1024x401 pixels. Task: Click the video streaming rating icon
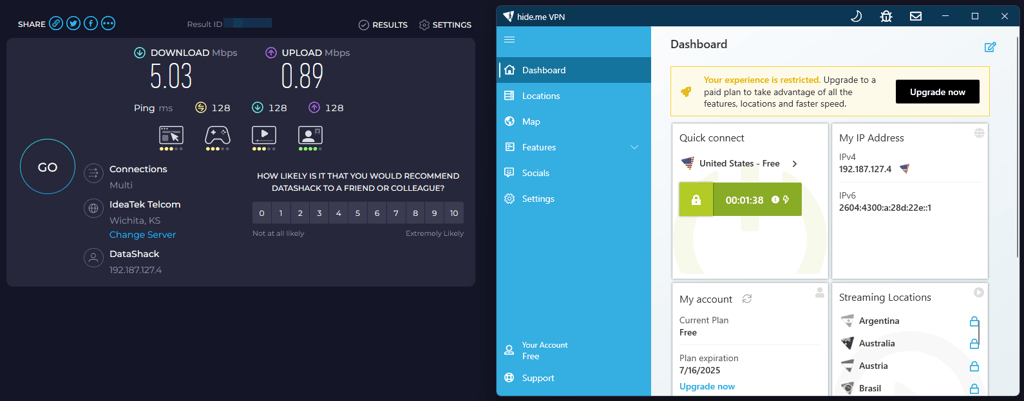tap(264, 138)
